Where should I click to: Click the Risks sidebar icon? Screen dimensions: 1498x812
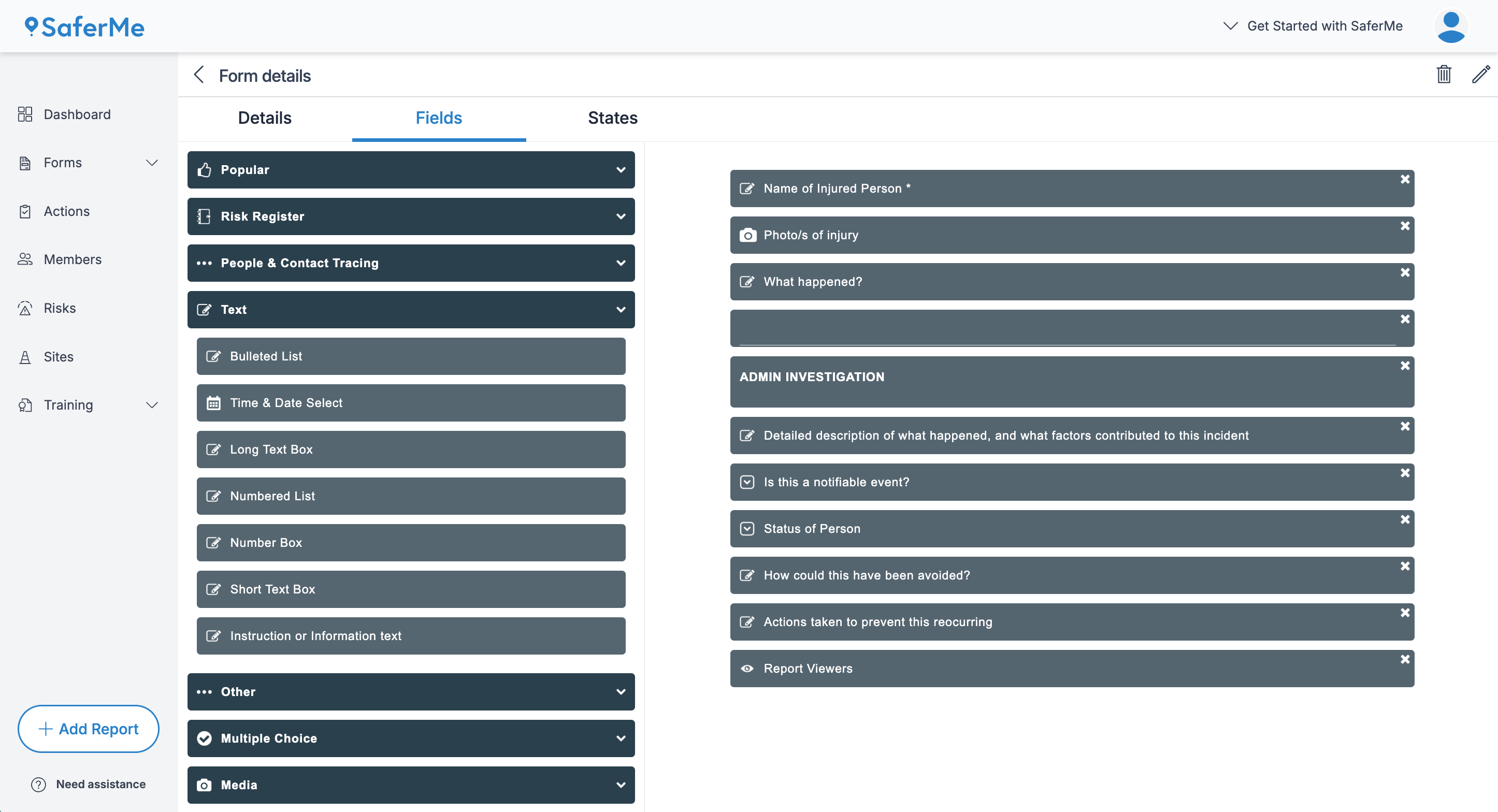(x=60, y=308)
